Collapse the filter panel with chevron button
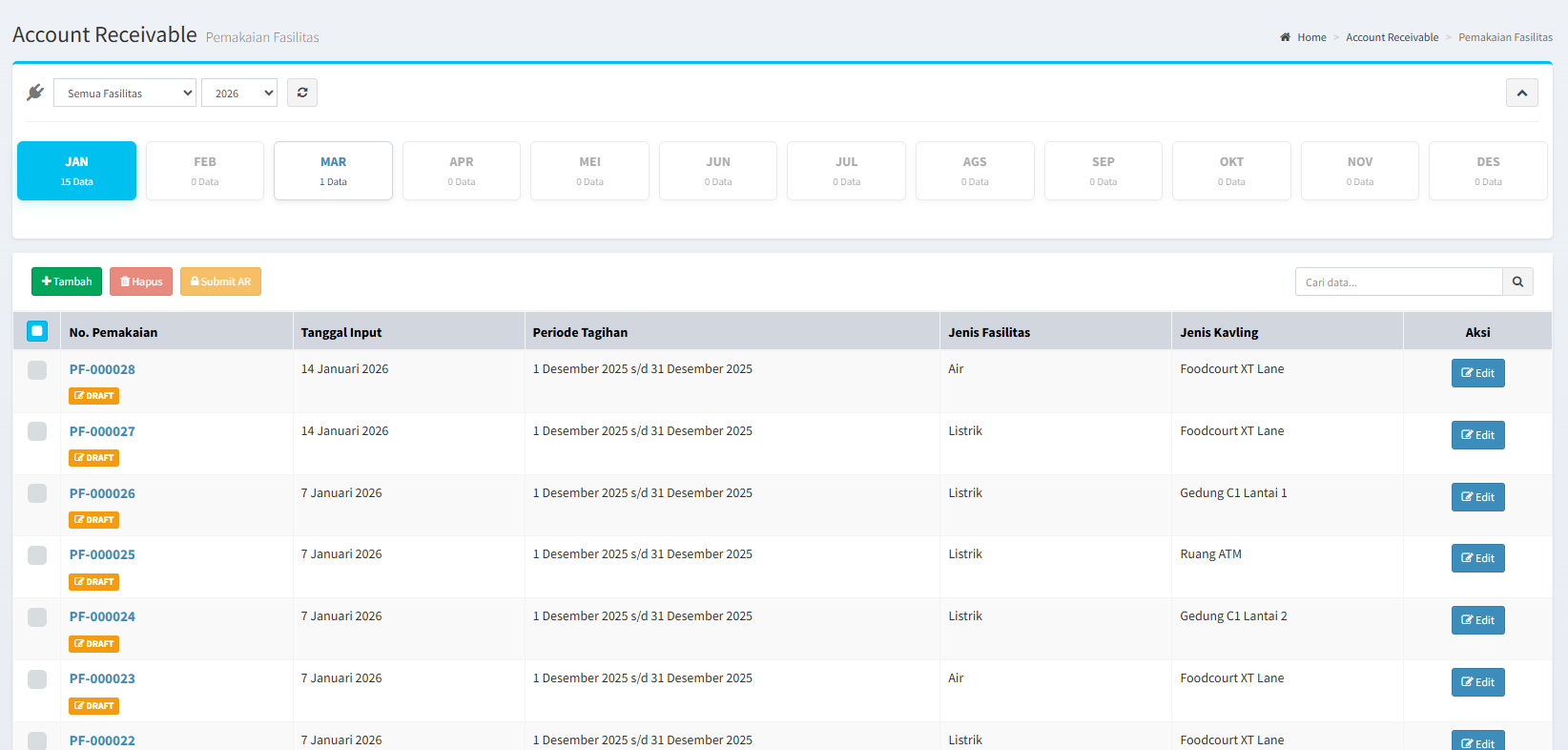 point(1521,93)
